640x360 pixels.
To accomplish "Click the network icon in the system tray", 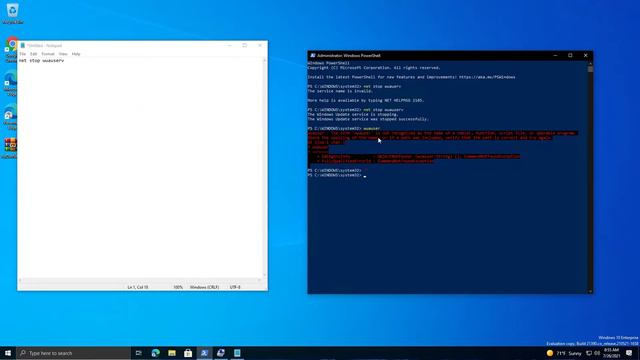I will click(589, 353).
